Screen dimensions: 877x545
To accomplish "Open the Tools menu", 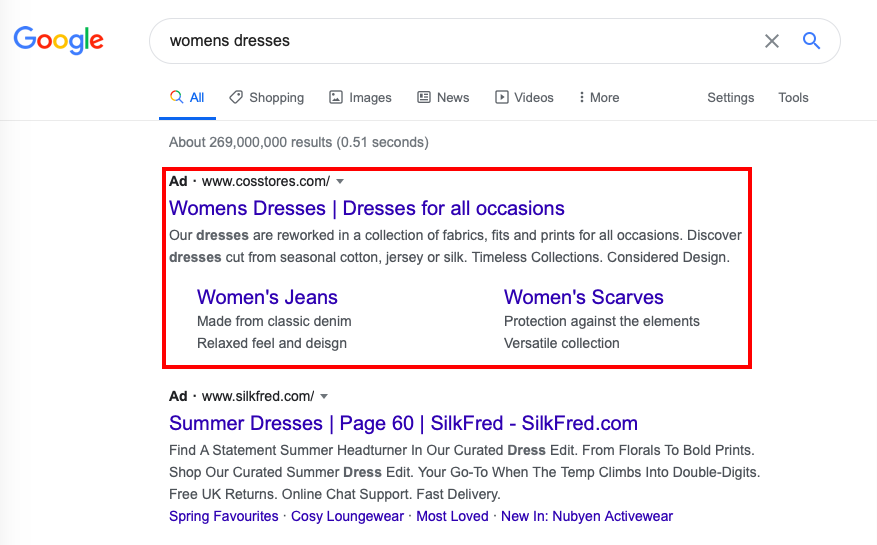I will pyautogui.click(x=793, y=97).
